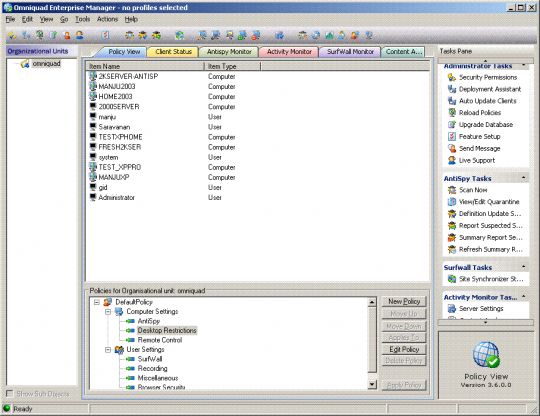Screen dimensions: 540x416
Task: Click the large Policy View globe icon
Action: 486,355
